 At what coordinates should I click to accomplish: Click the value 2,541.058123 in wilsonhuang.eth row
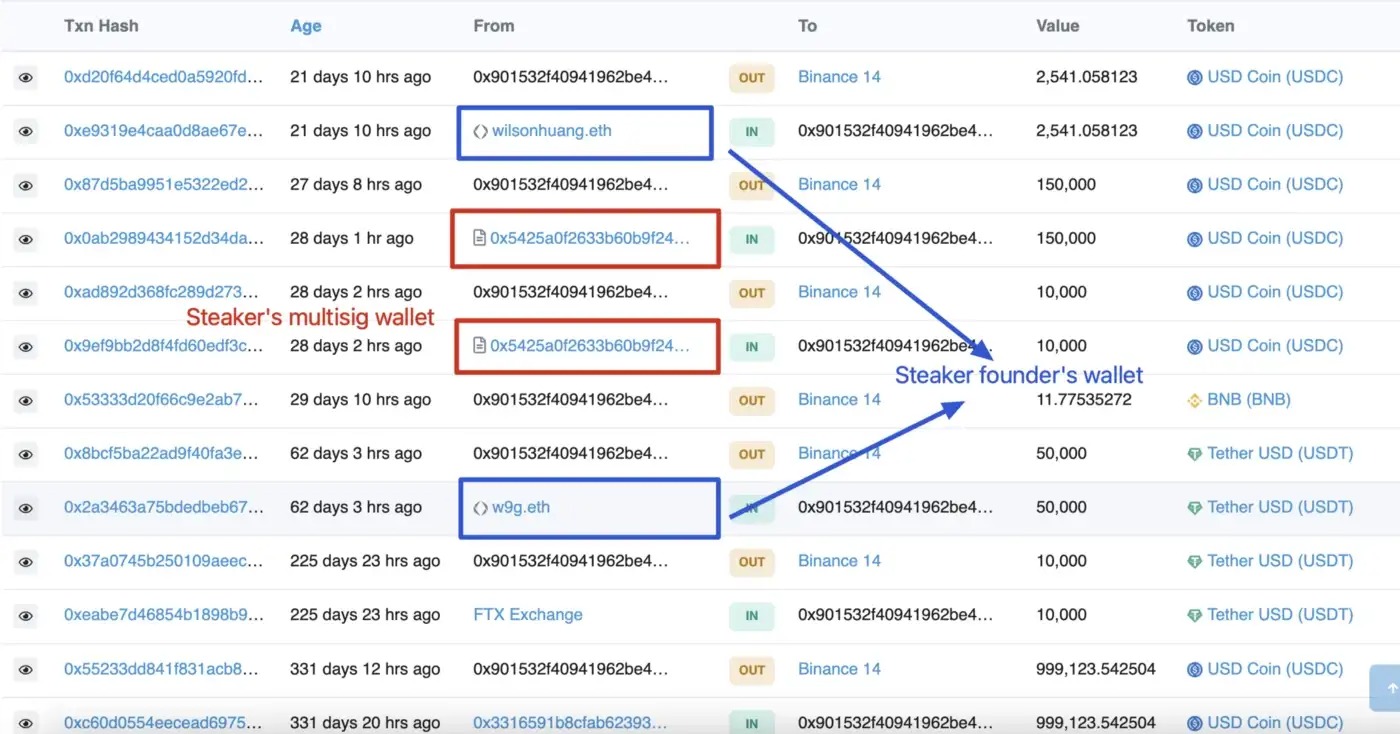pyautogui.click(x=1087, y=131)
